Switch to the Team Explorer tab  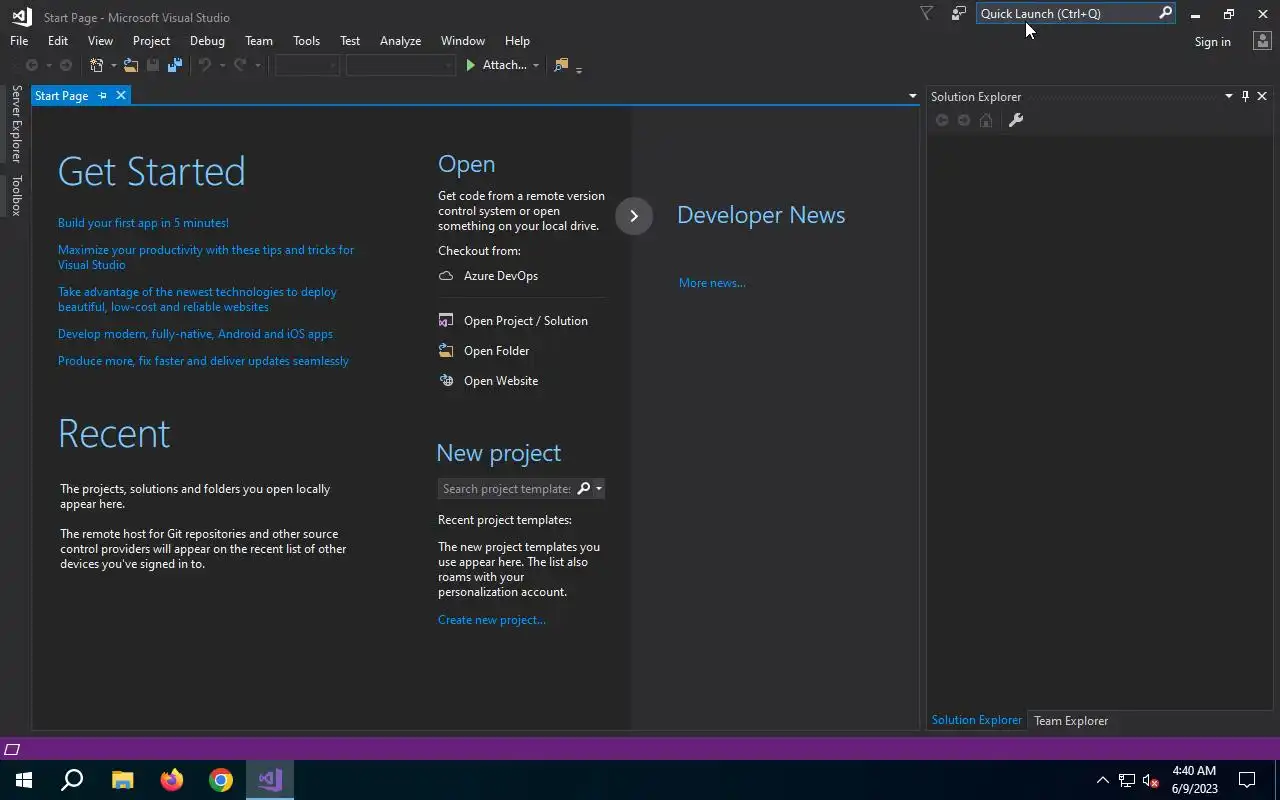pos(1071,720)
